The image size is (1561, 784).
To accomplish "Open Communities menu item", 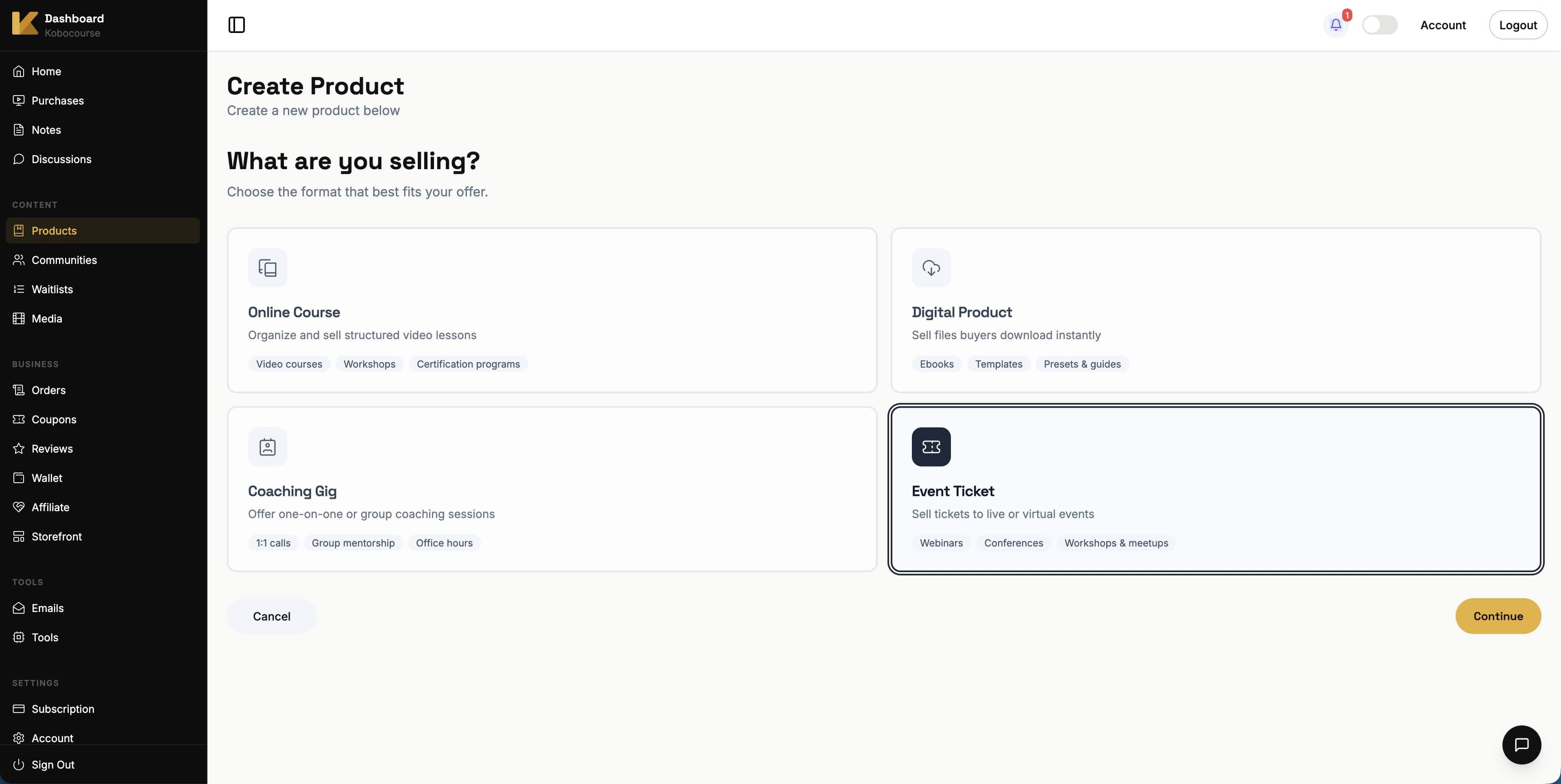I will tap(102, 260).
